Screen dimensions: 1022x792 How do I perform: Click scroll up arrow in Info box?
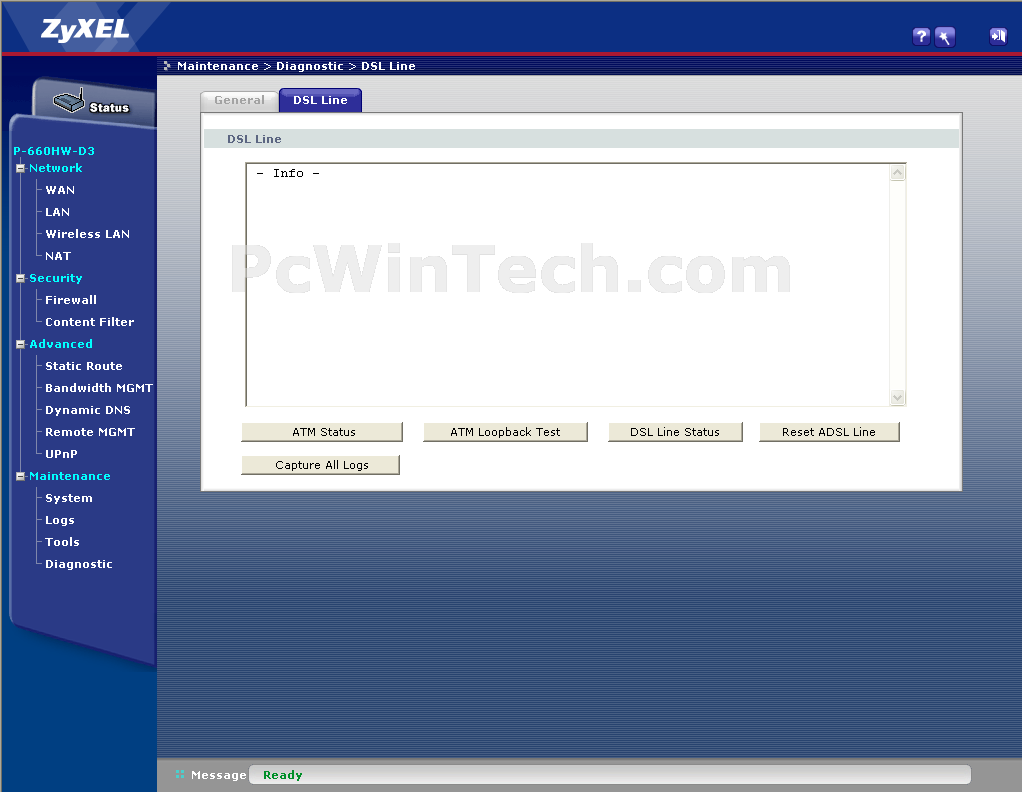pyautogui.click(x=898, y=173)
